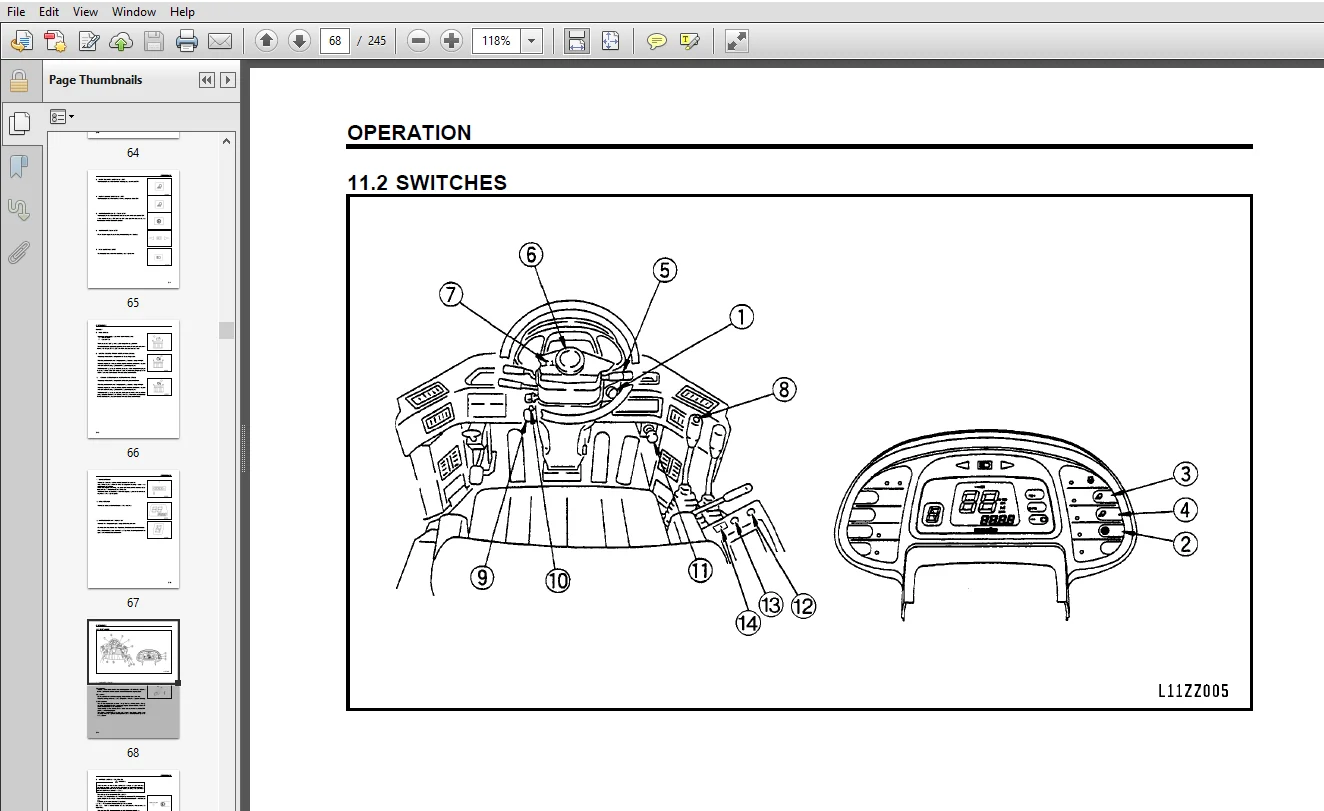1324x811 pixels.
Task: Click the Open file icon
Action: click(22, 41)
